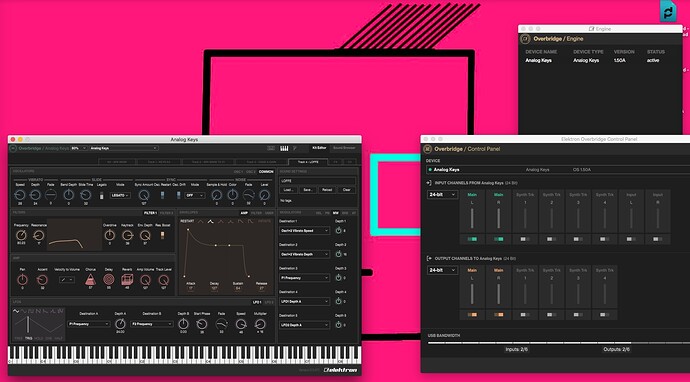Switch to the Kit Editor tab

click(319, 148)
